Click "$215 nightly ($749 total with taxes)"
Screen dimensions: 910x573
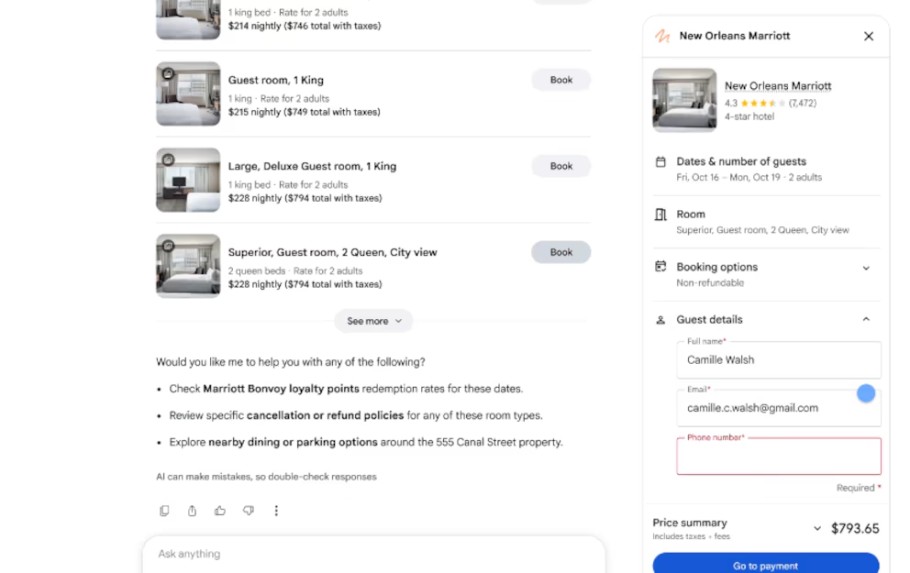(x=304, y=112)
